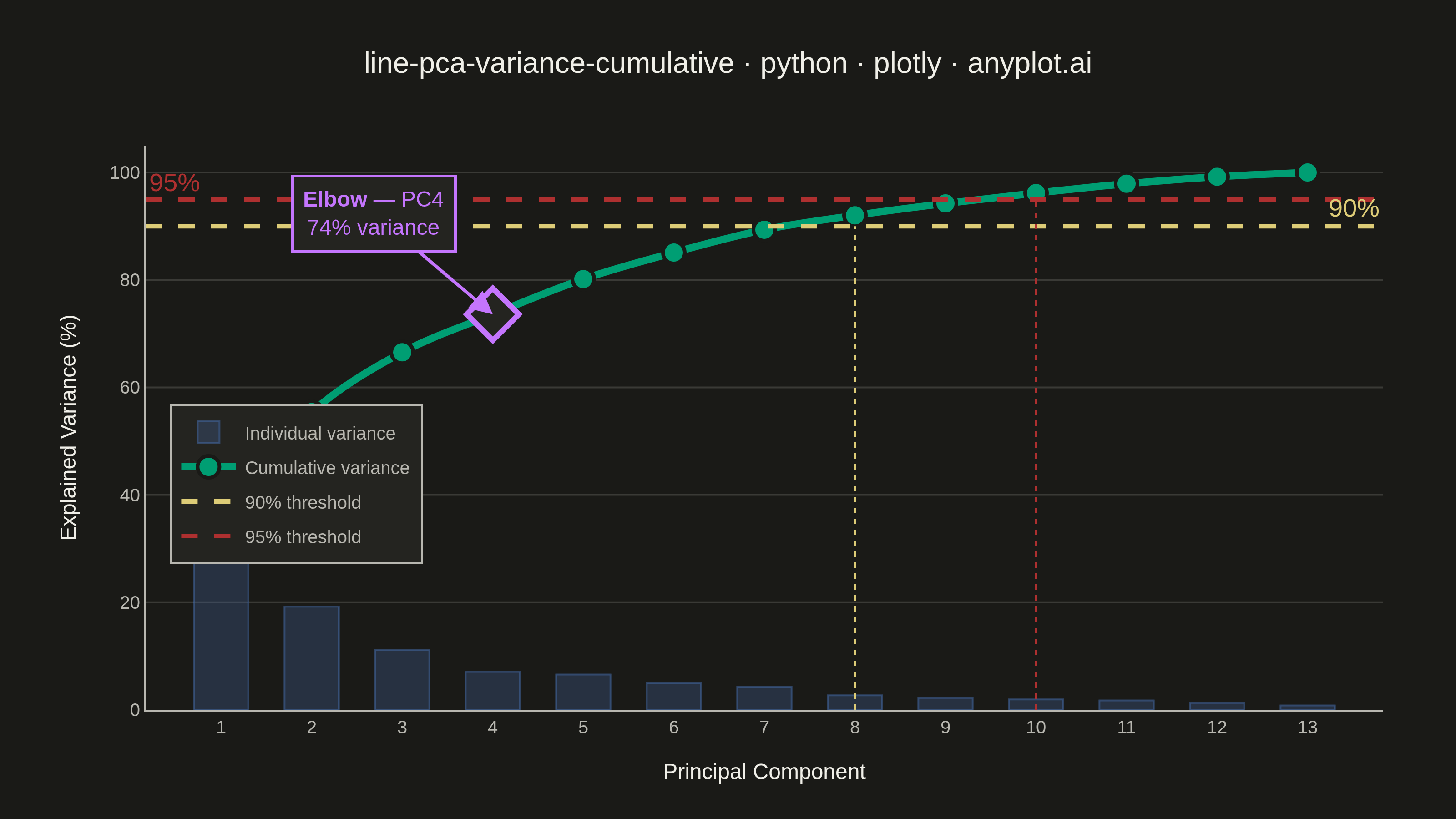Screen dimensions: 1456x819
Task: Select the bar for principal component 1
Action: tap(221, 637)
